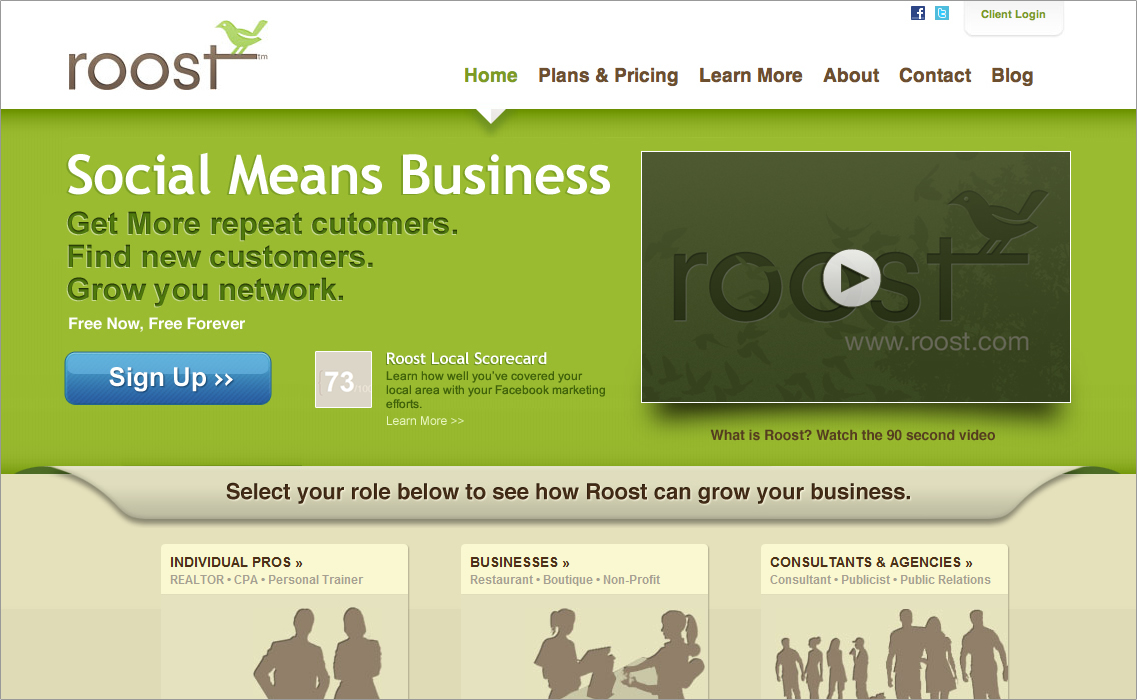1137x700 pixels.
Task: Open the Facebook icon link
Action: click(x=918, y=13)
